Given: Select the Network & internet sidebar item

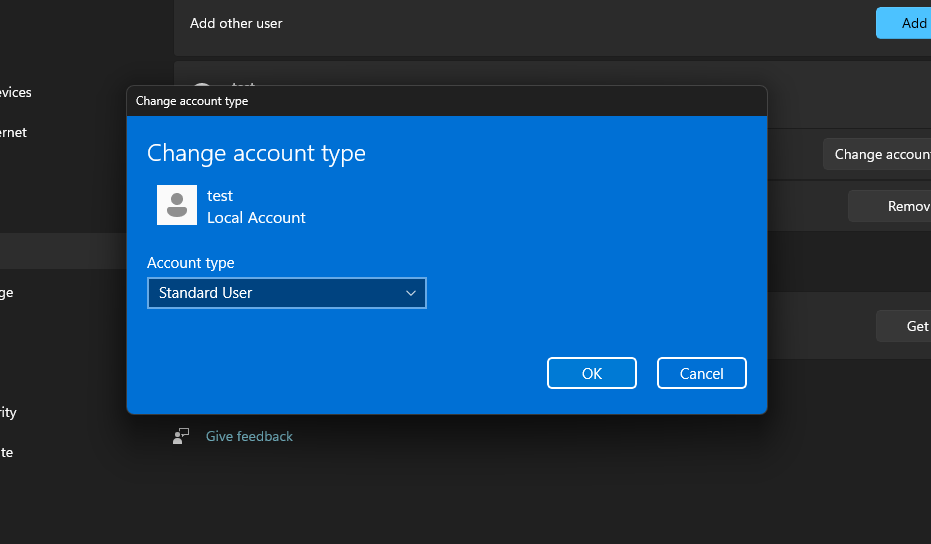Looking at the screenshot, I should coord(14,132).
